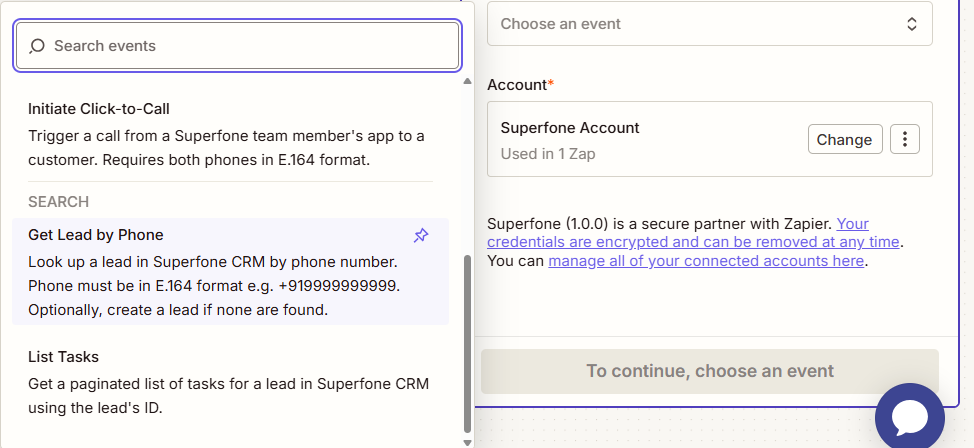Click the up-down chevrons in event dropdown

tap(911, 24)
